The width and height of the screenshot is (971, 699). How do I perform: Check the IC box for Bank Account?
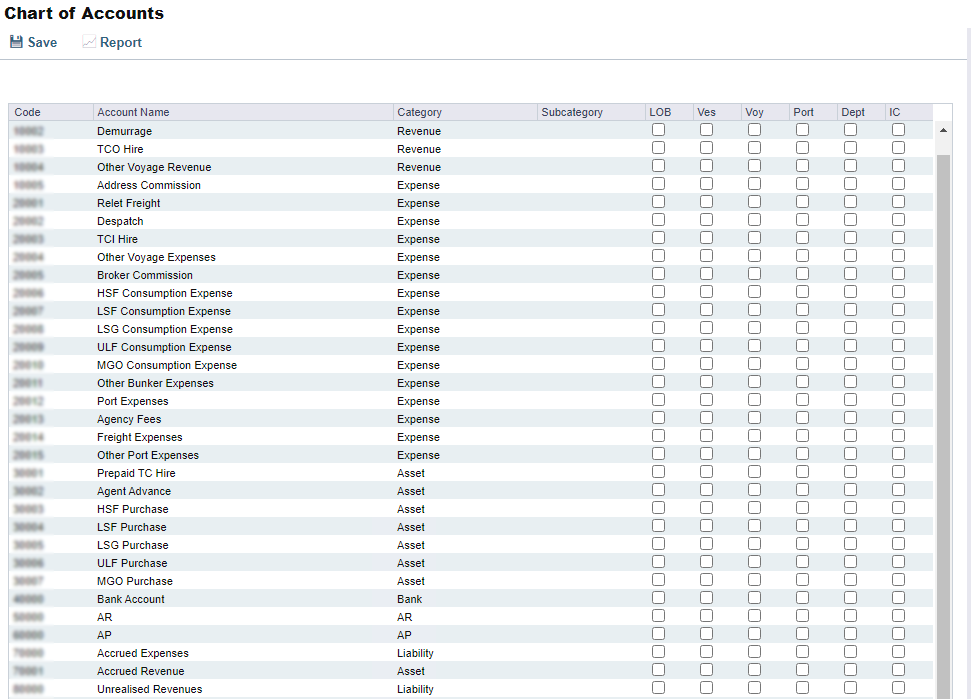pyautogui.click(x=897, y=597)
